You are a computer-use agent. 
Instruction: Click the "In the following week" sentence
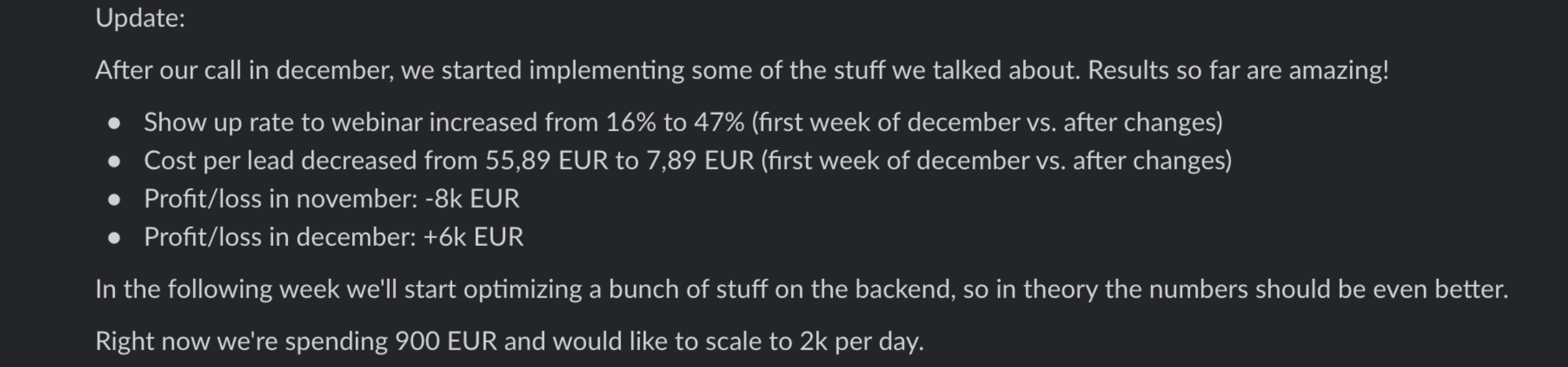pyautogui.click(x=802, y=289)
